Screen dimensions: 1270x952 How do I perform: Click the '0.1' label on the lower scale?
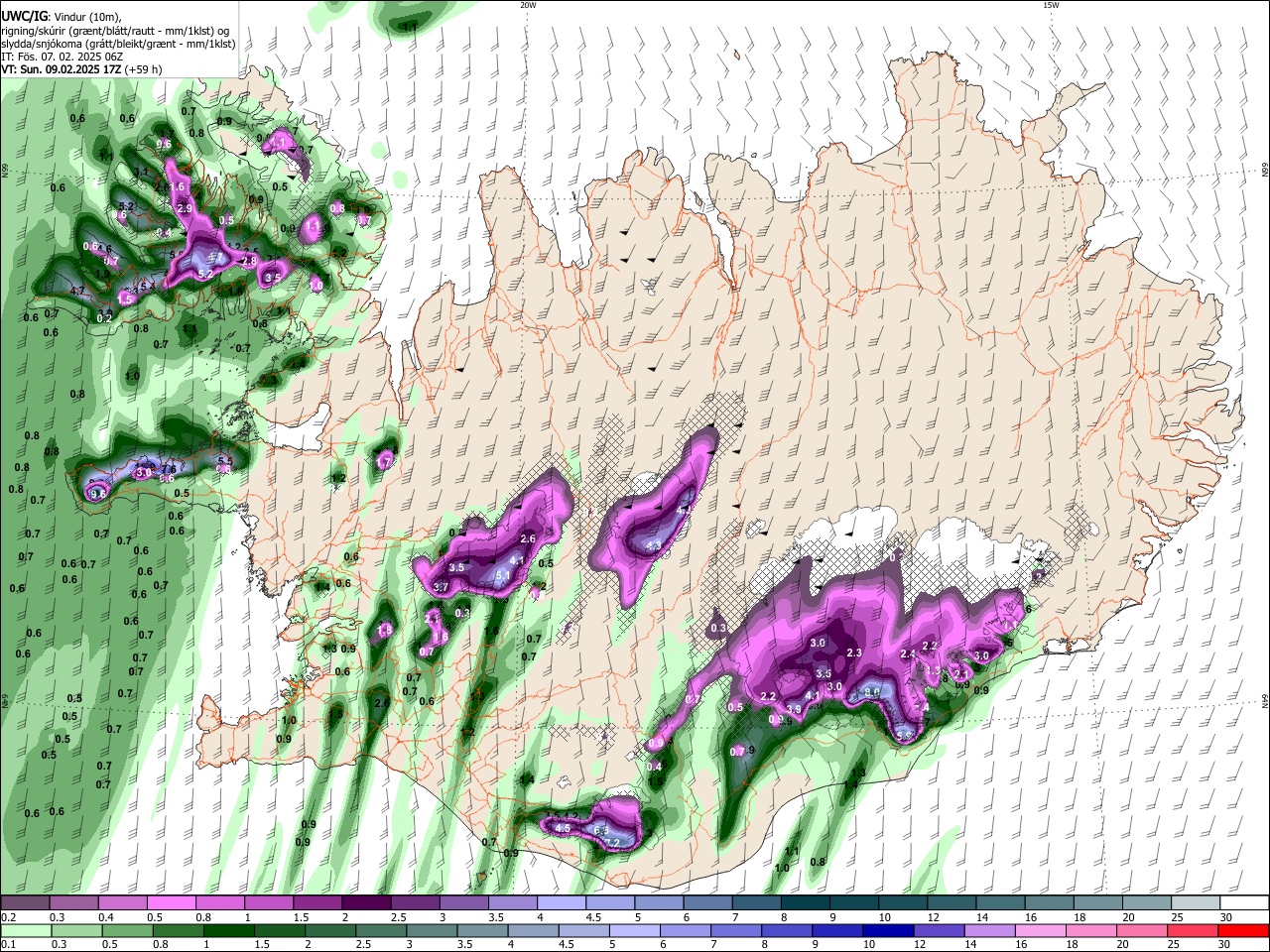(9, 945)
